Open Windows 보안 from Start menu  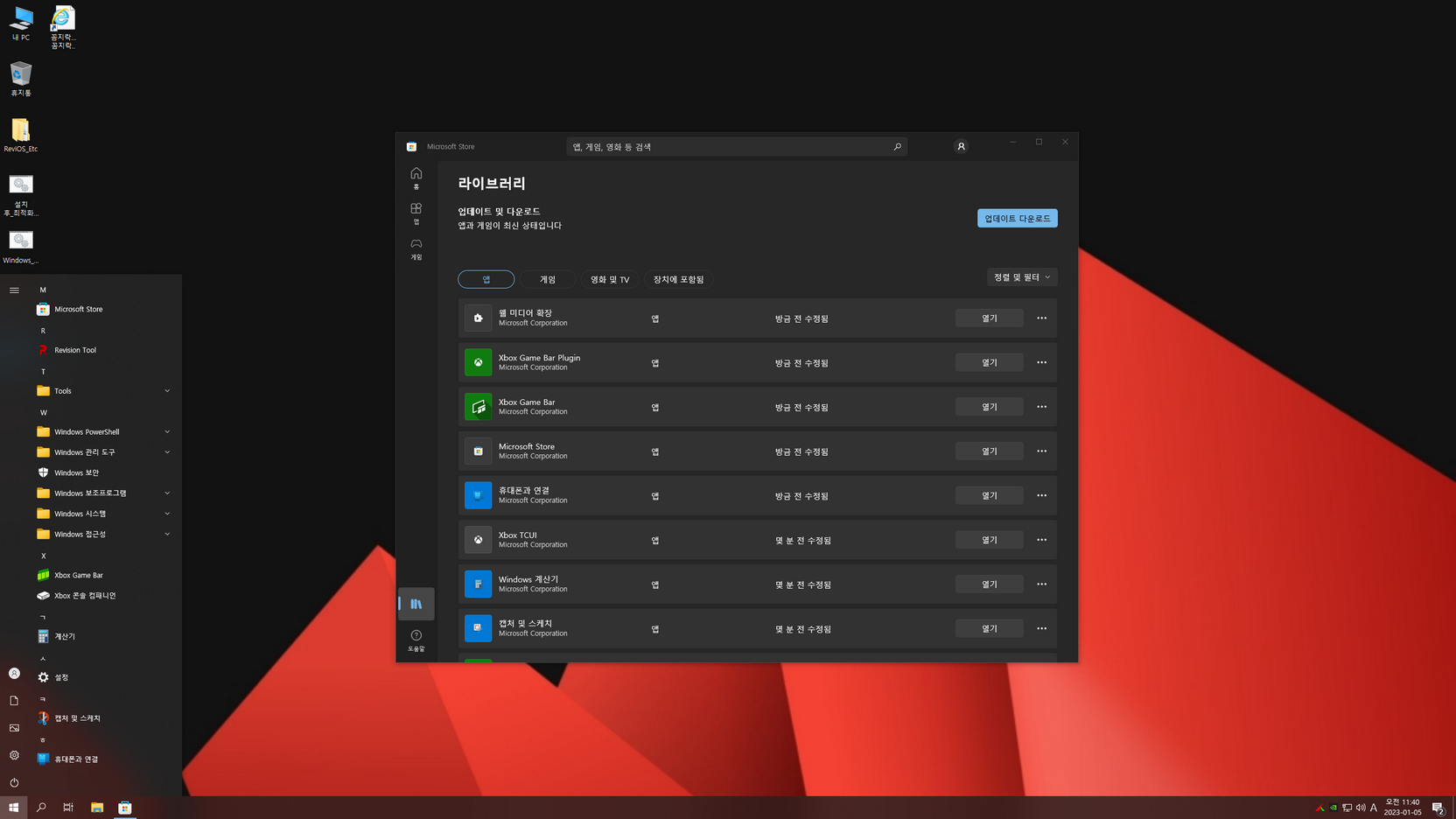click(103, 472)
